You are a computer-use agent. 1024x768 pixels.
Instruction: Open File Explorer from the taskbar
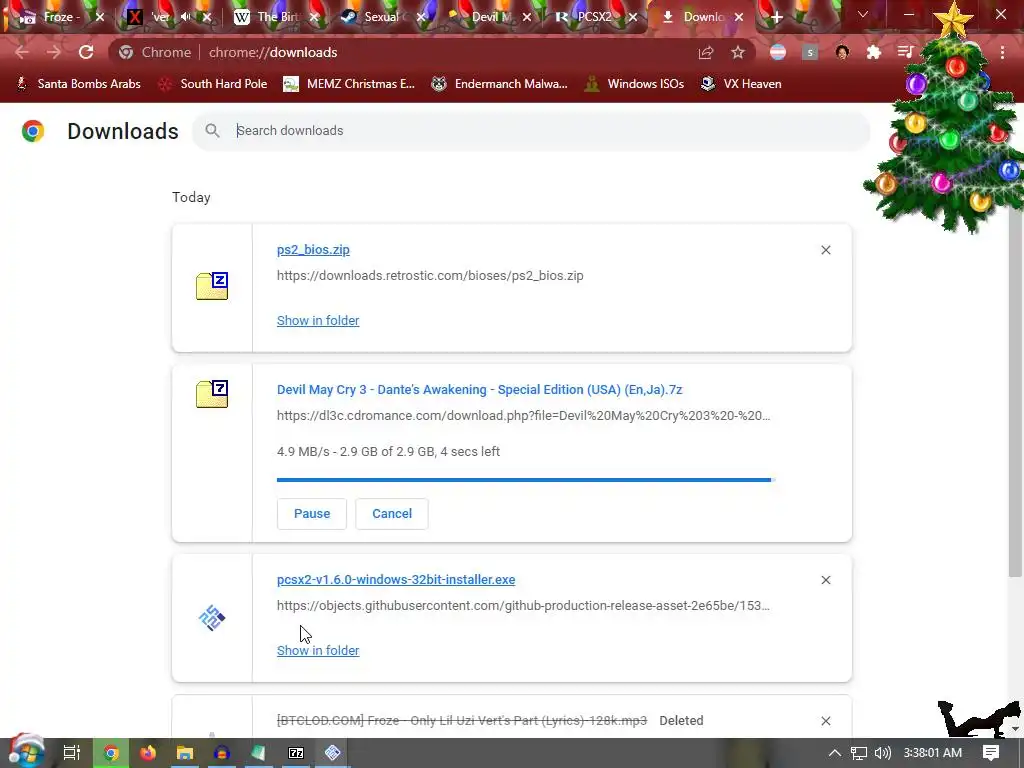tap(185, 753)
